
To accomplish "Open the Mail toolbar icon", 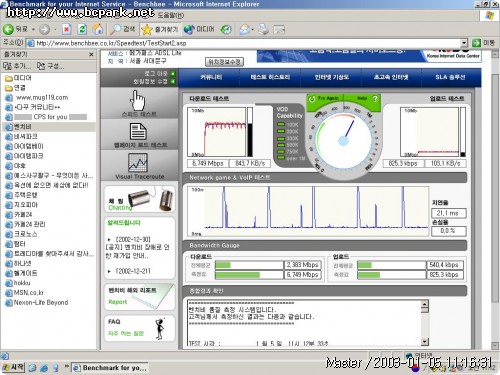I will click(244, 30).
